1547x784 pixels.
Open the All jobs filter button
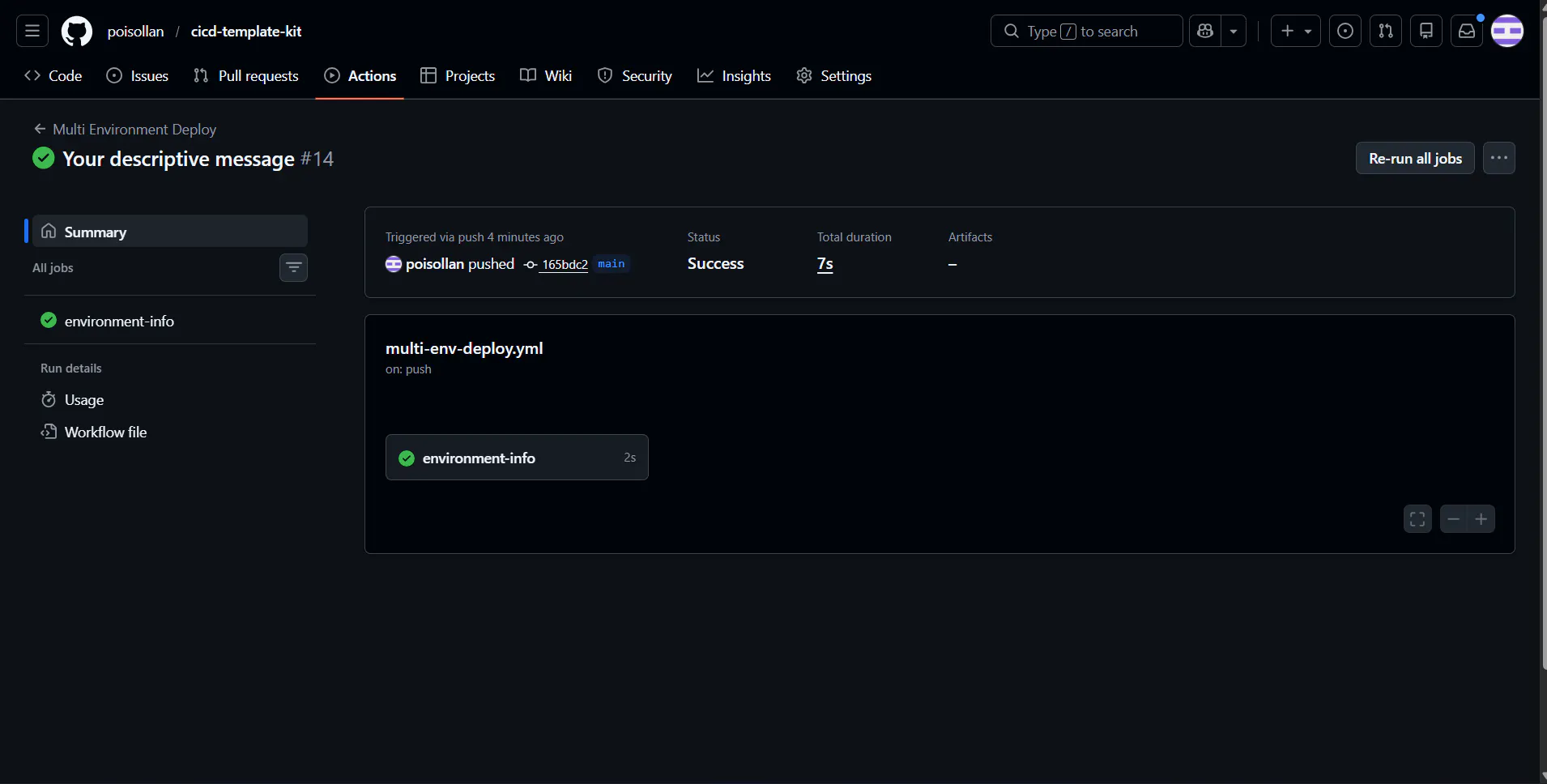pos(293,267)
